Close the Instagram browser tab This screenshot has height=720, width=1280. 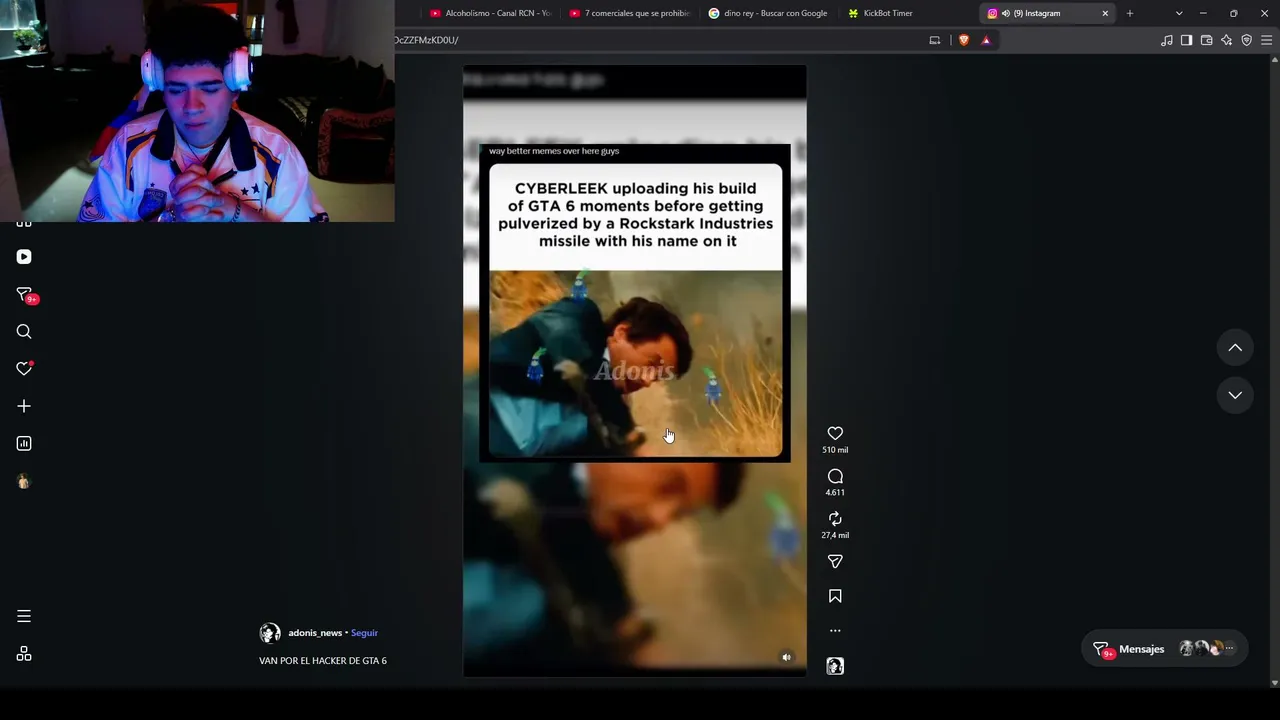tap(1105, 13)
